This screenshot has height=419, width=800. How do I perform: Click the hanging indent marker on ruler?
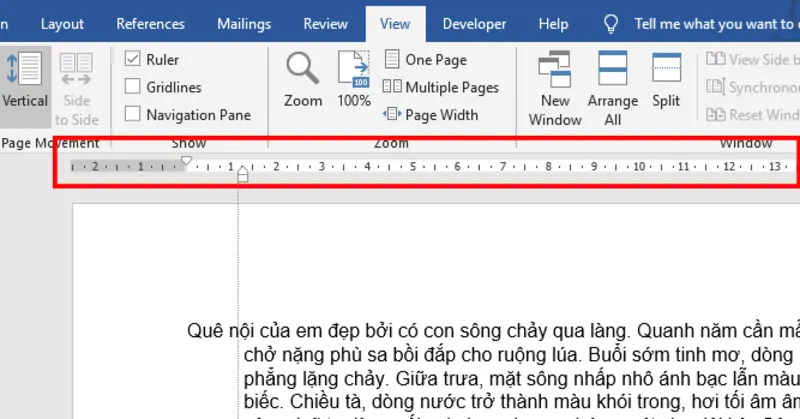[243, 171]
